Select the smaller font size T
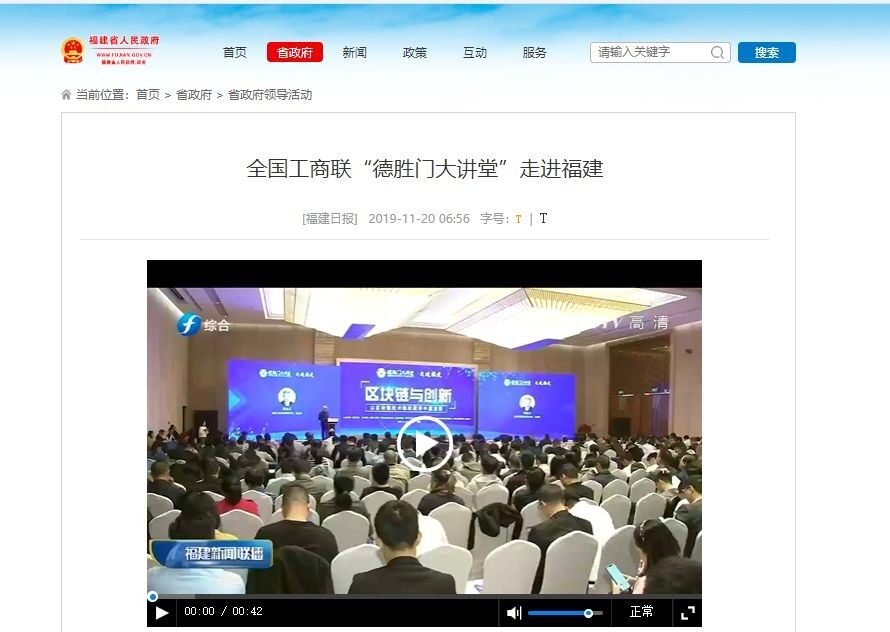The height and width of the screenshot is (632, 890). 518,219
